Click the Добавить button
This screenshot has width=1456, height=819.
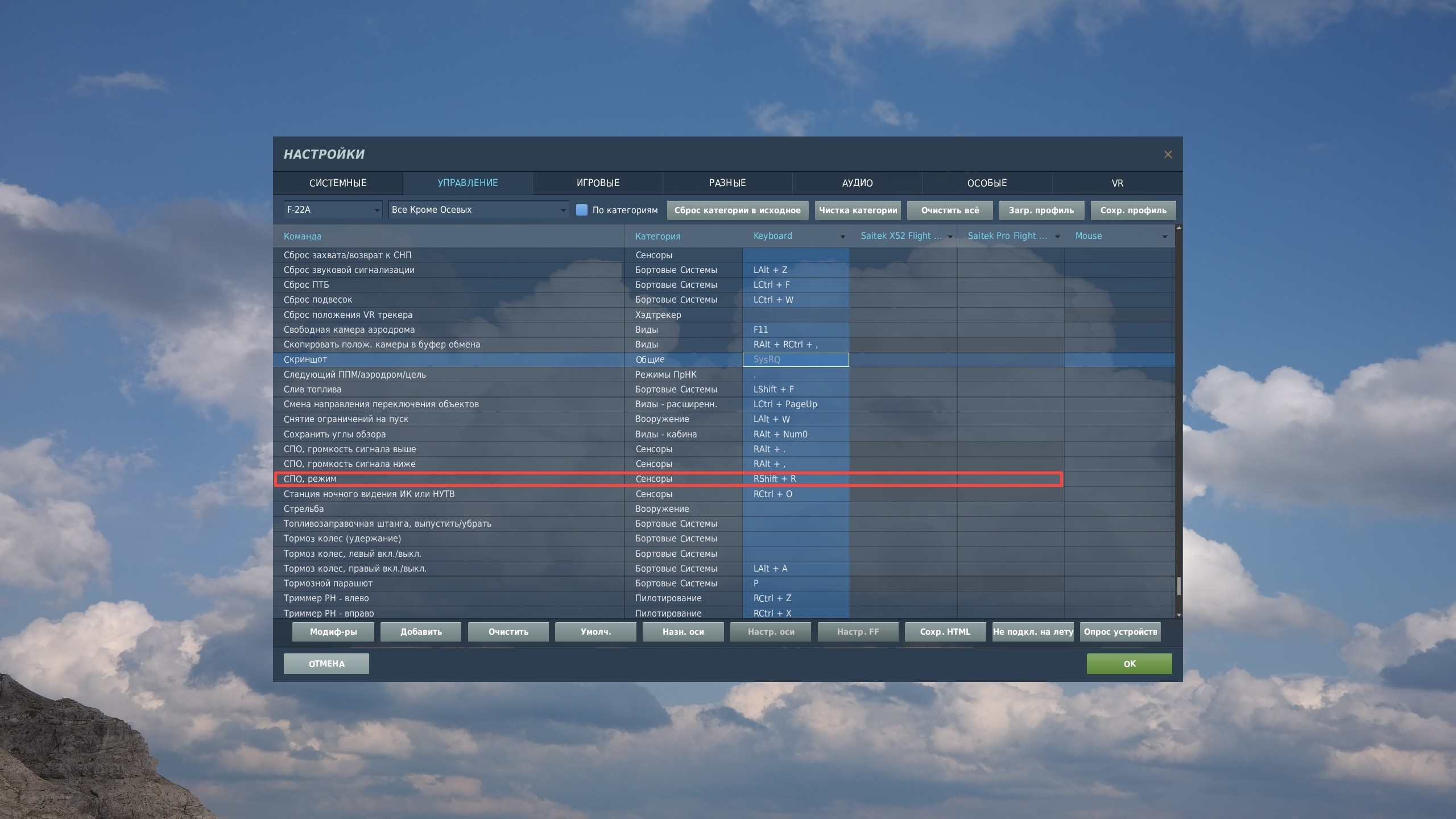(x=421, y=632)
